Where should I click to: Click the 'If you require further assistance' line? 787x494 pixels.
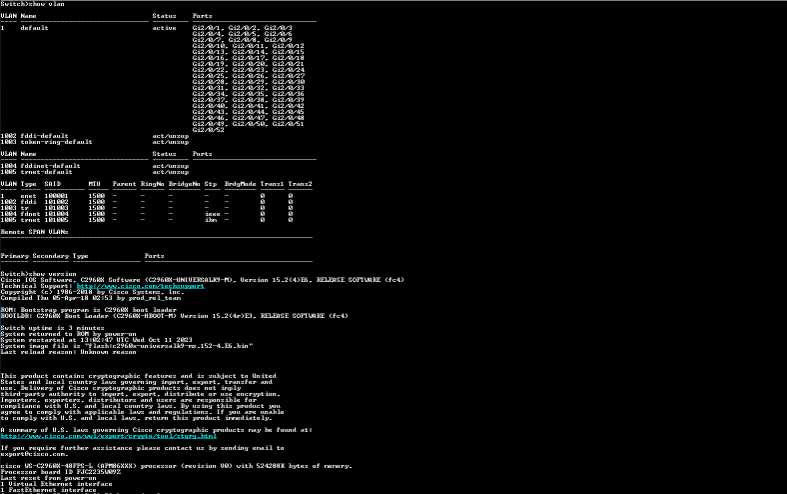142,448
